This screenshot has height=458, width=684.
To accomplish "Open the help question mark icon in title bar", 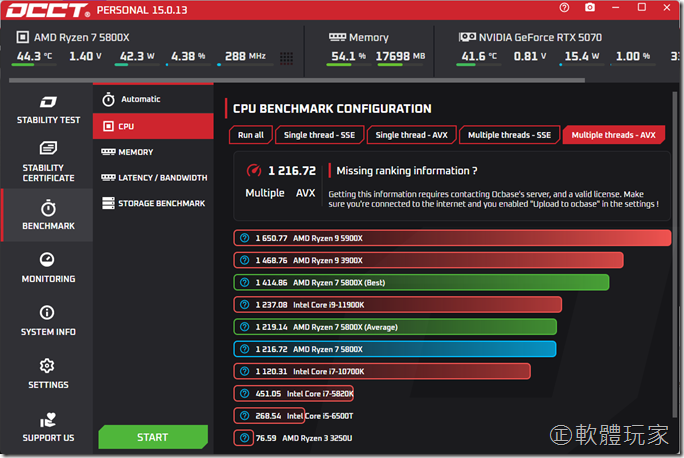I will pyautogui.click(x=564, y=8).
